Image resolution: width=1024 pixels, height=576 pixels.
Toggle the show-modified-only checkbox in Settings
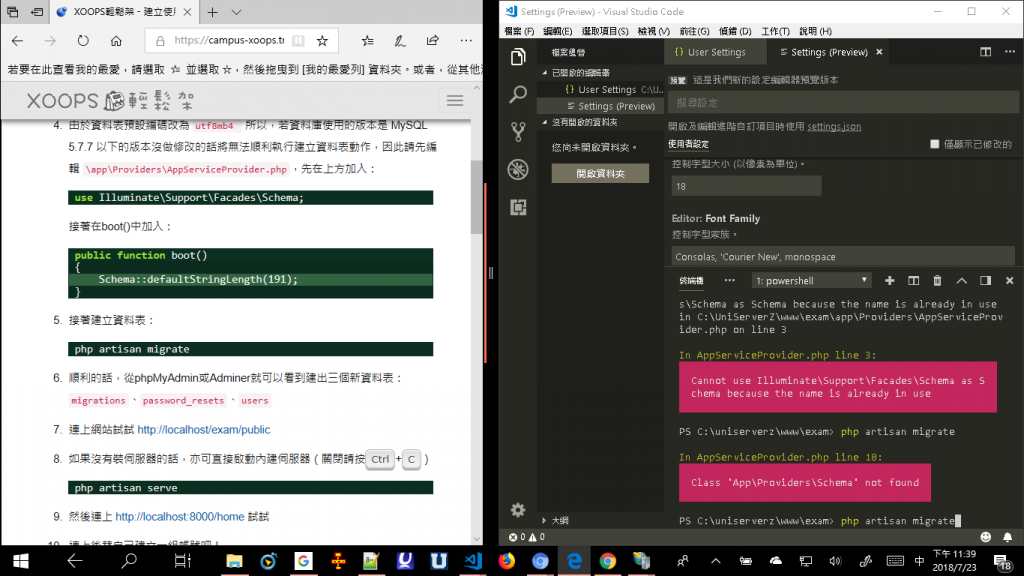(935, 144)
